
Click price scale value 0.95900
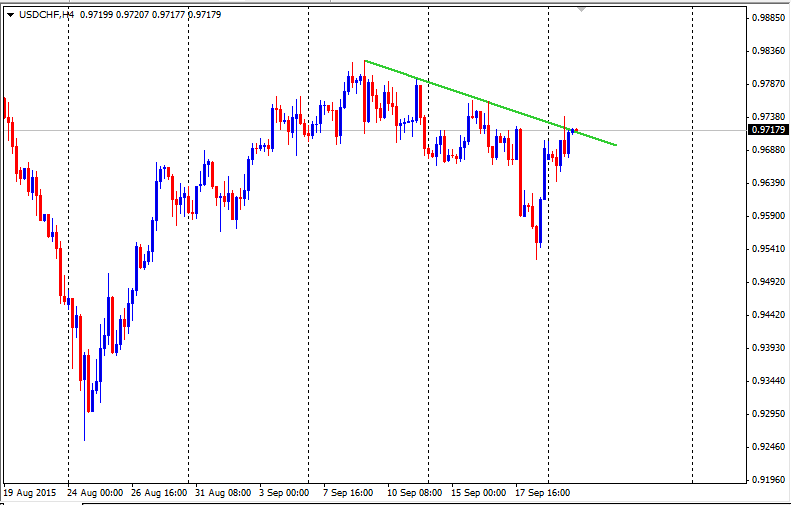(768, 215)
